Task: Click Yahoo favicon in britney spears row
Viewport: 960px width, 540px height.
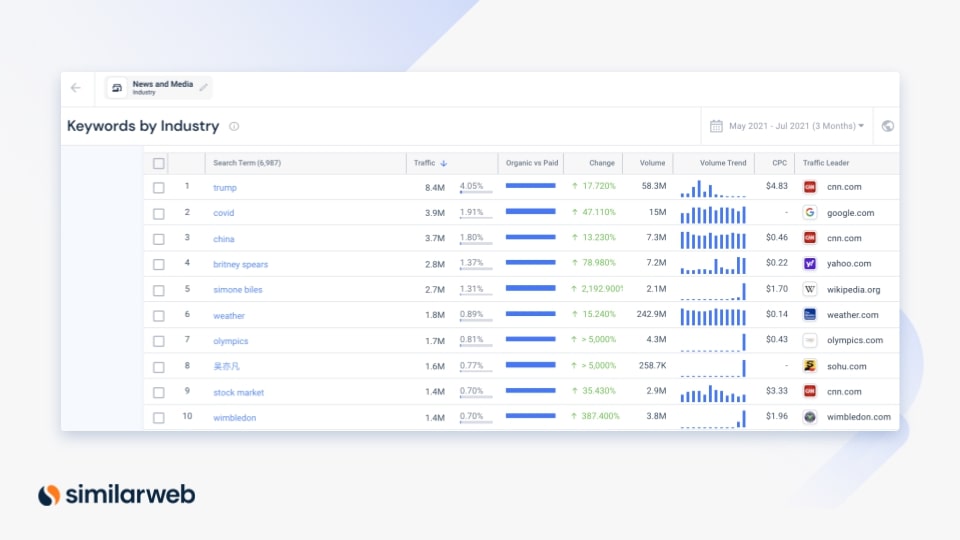Action: (x=809, y=263)
